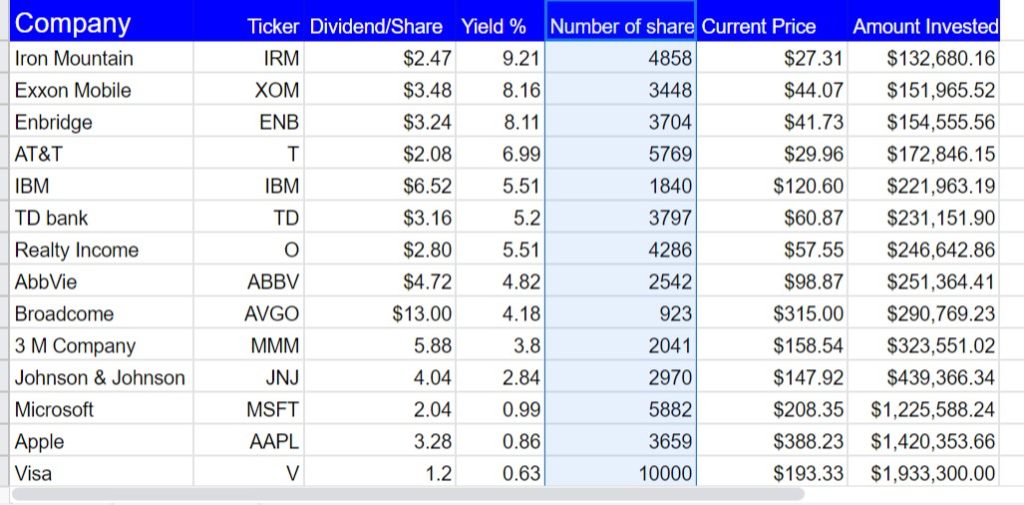Viewport: 1024px width, 505px height.
Task: Select the 4858 shares cell
Action: point(620,58)
